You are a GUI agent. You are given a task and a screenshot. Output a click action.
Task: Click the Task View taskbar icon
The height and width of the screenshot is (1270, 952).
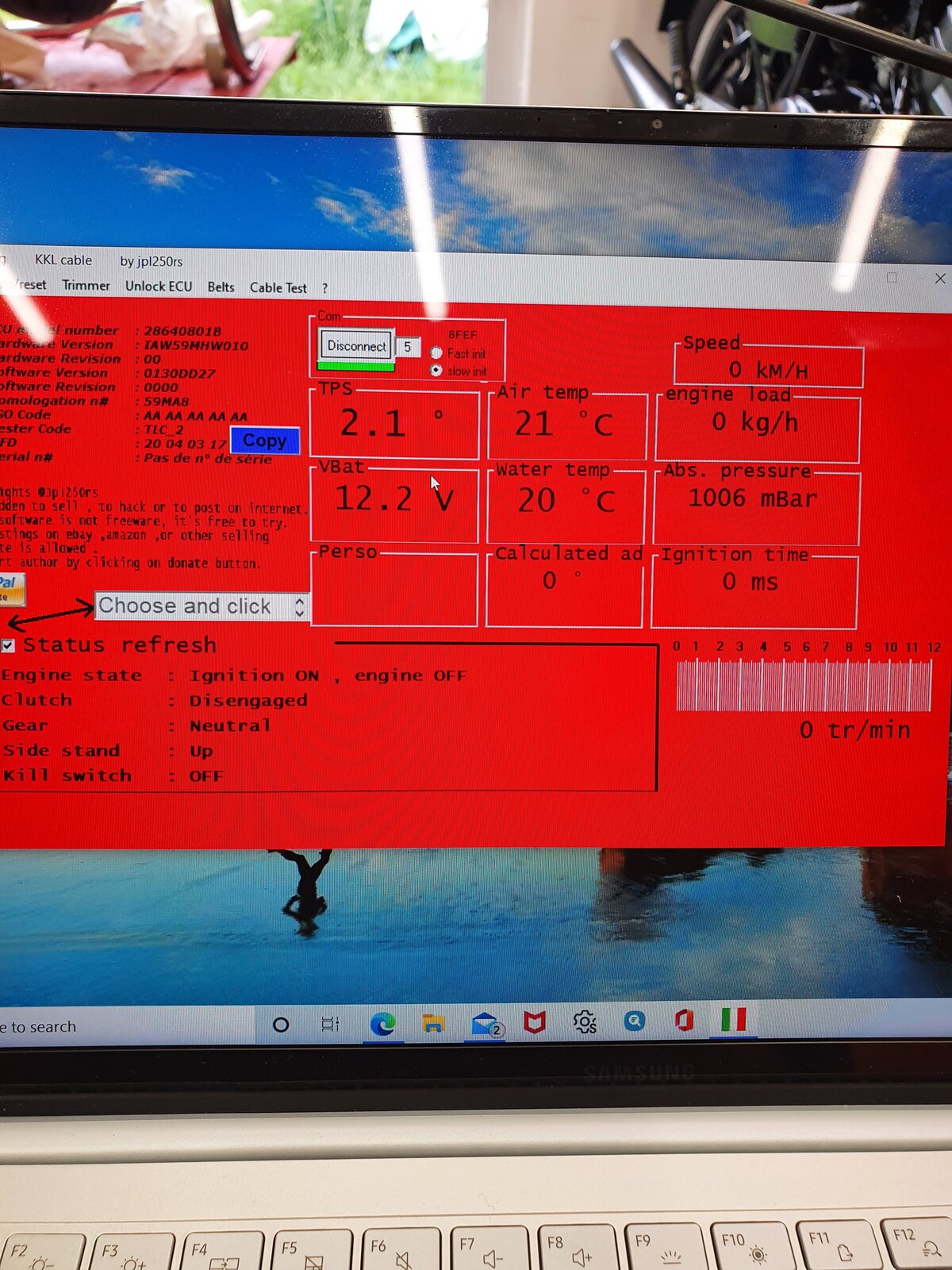pos(330,1025)
